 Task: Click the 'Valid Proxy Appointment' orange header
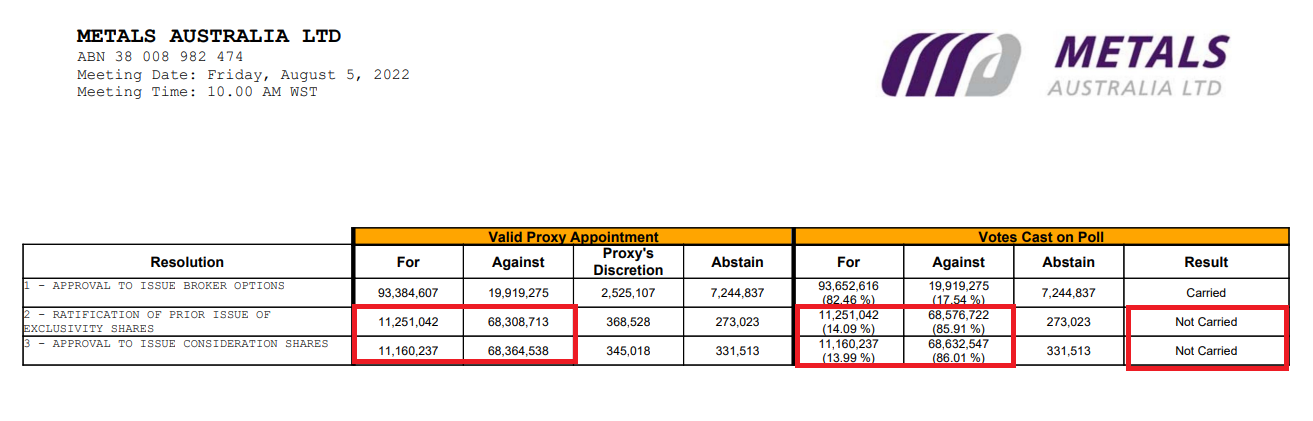(573, 237)
